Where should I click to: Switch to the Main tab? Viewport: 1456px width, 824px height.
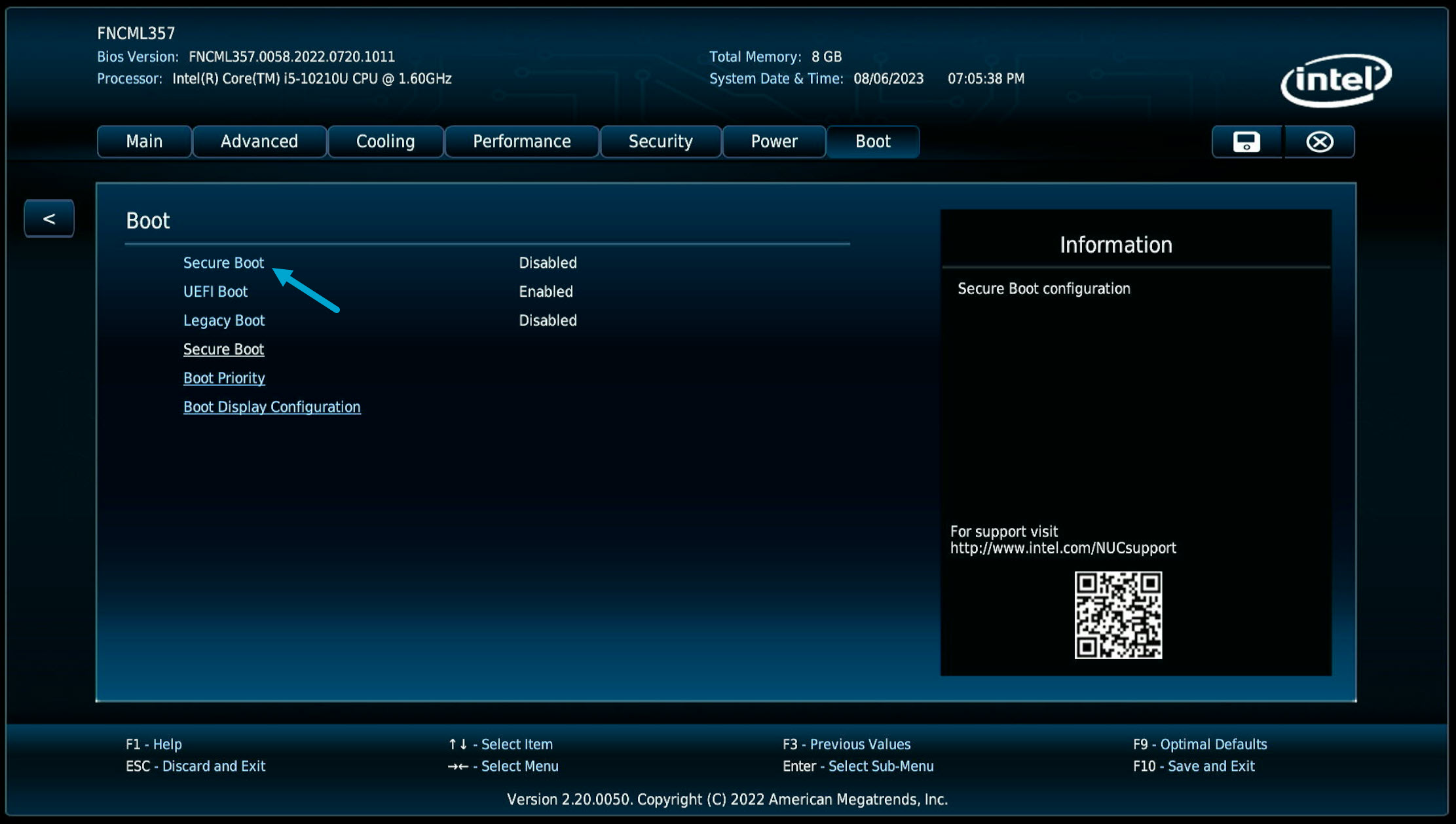click(144, 141)
